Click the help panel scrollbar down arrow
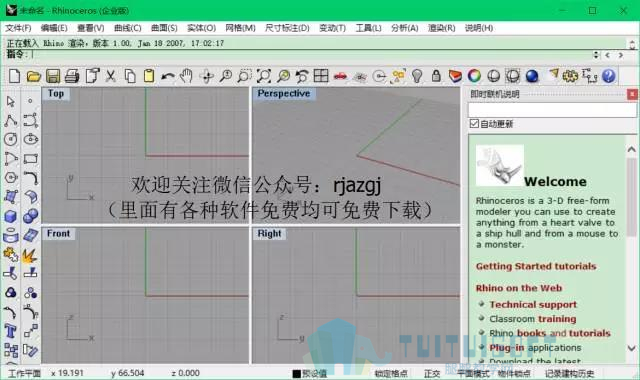 pos(631,348)
